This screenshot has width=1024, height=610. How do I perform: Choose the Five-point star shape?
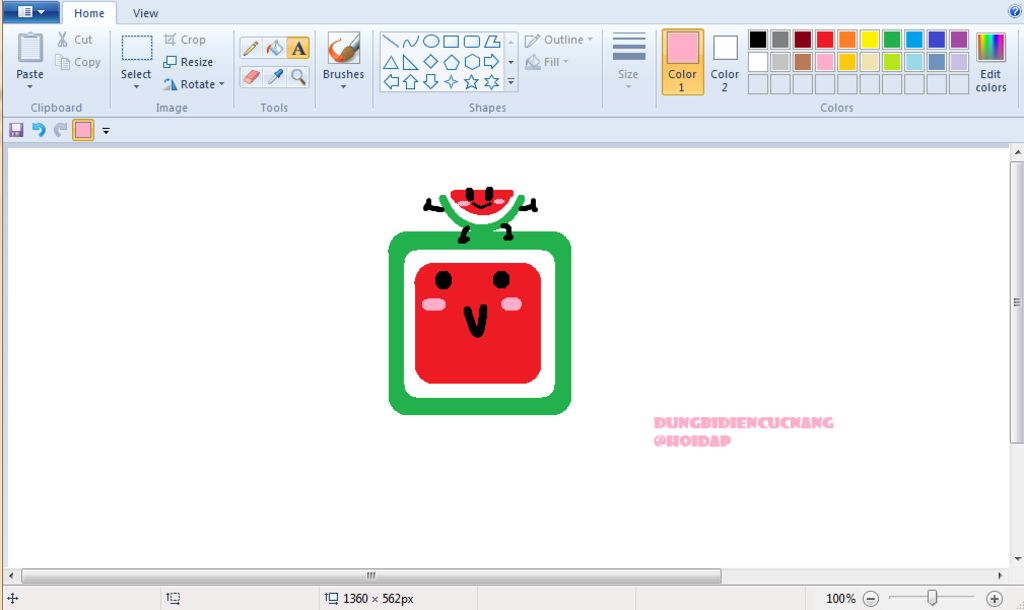point(472,82)
